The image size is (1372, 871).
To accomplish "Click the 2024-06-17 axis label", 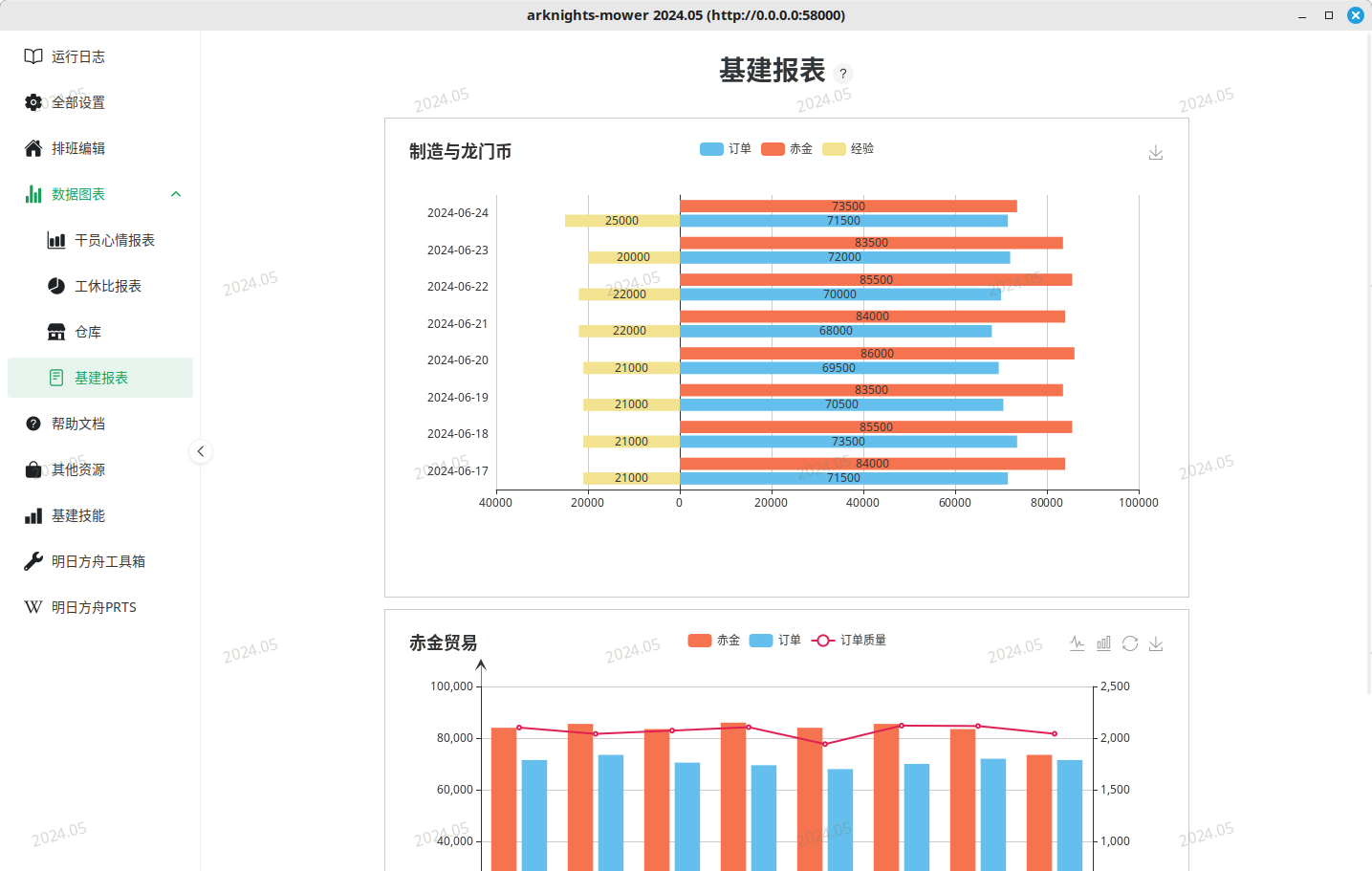I will click(x=457, y=471).
